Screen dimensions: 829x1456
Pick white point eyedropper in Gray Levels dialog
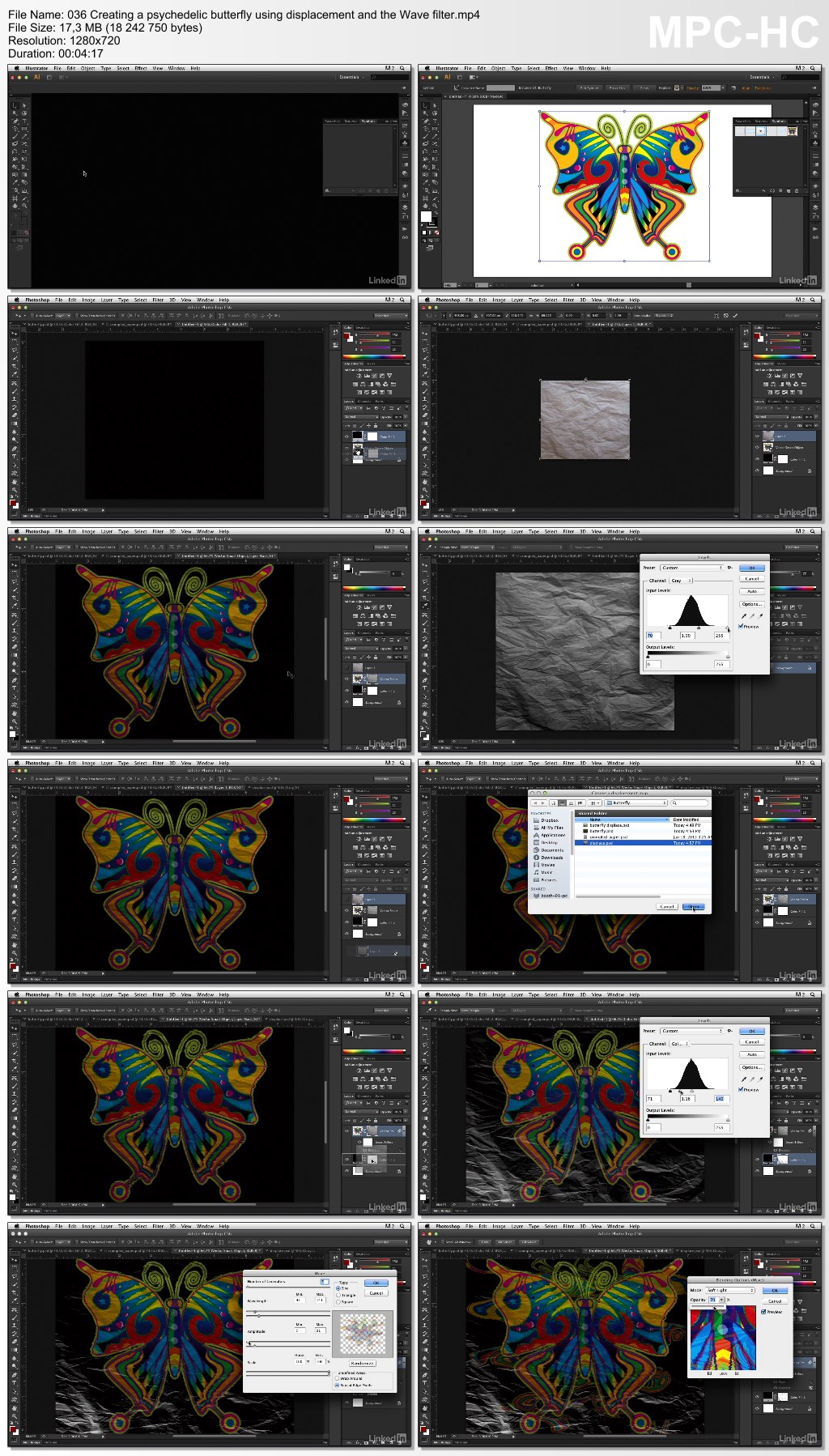tap(760, 616)
